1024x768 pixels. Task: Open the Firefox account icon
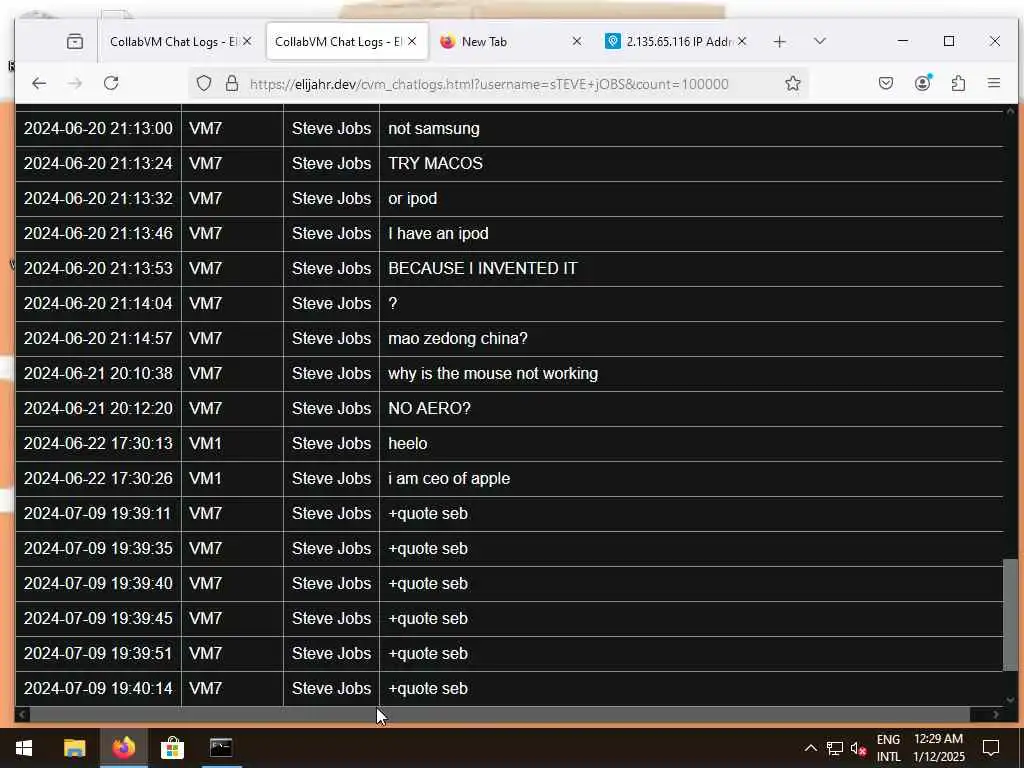(923, 83)
